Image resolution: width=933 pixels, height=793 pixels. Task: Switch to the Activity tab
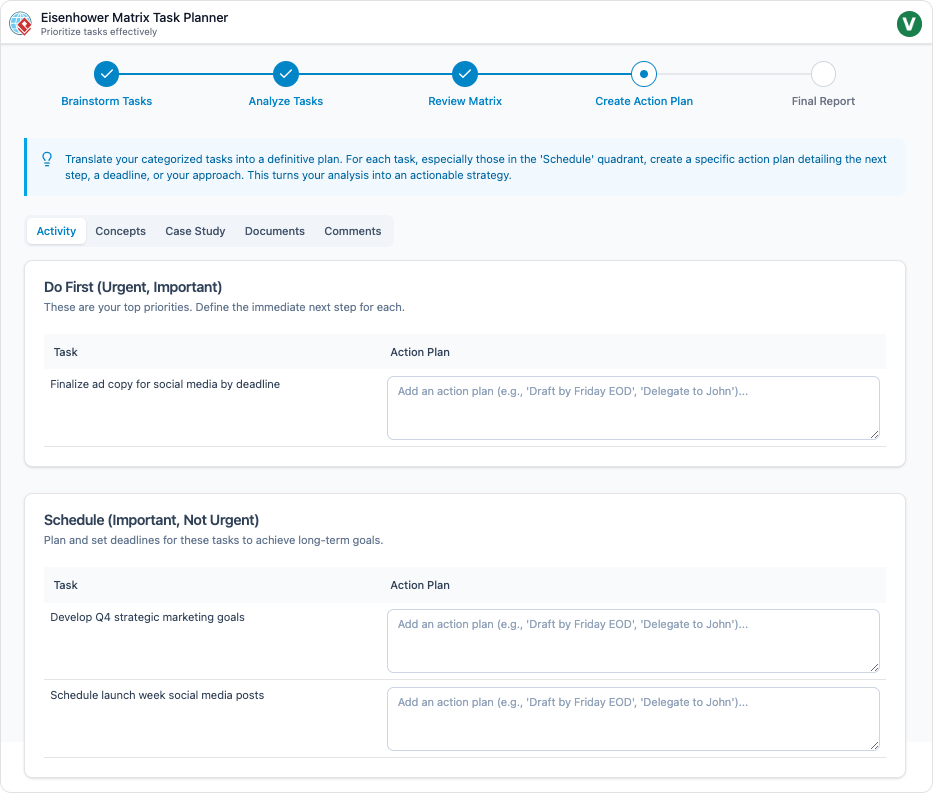[x=56, y=231]
